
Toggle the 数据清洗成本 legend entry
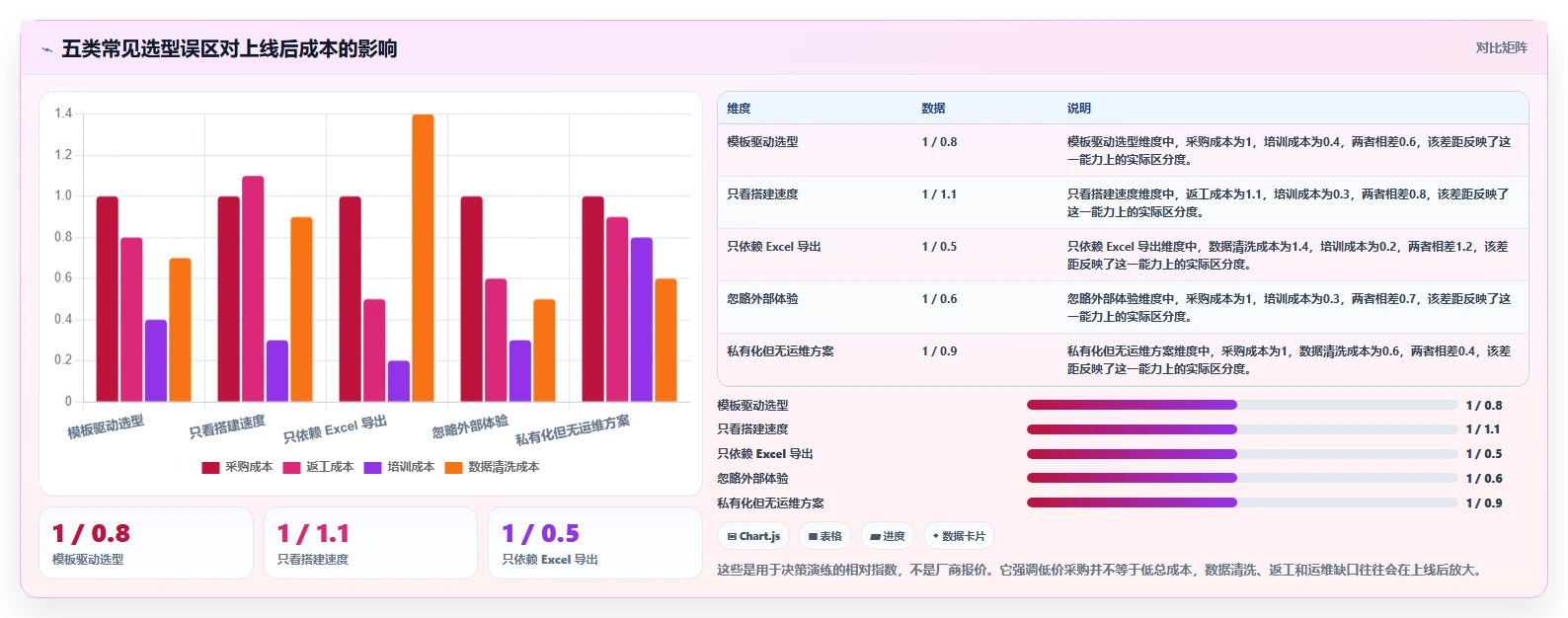coord(492,467)
